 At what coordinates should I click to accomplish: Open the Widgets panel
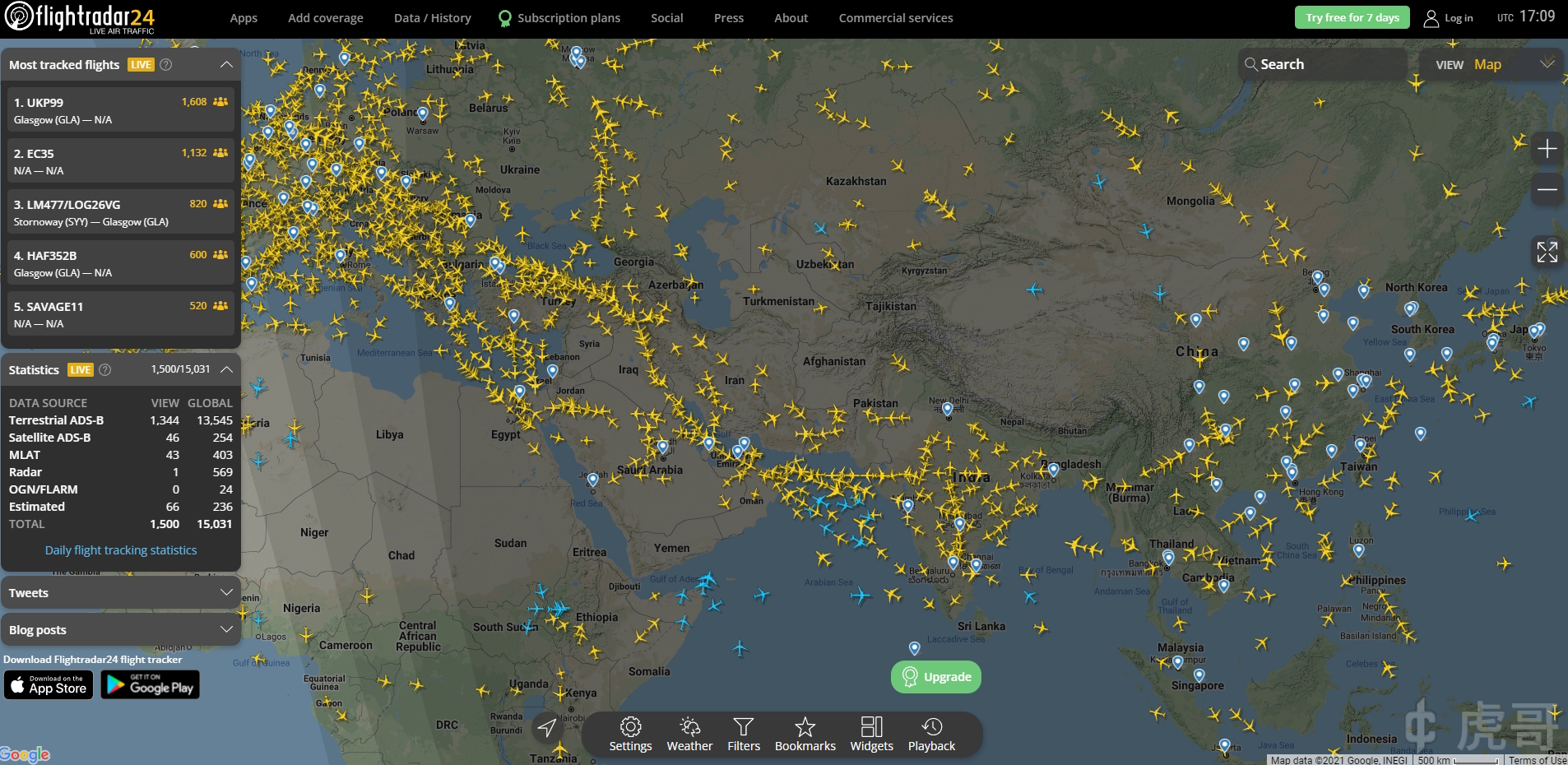tap(871, 734)
